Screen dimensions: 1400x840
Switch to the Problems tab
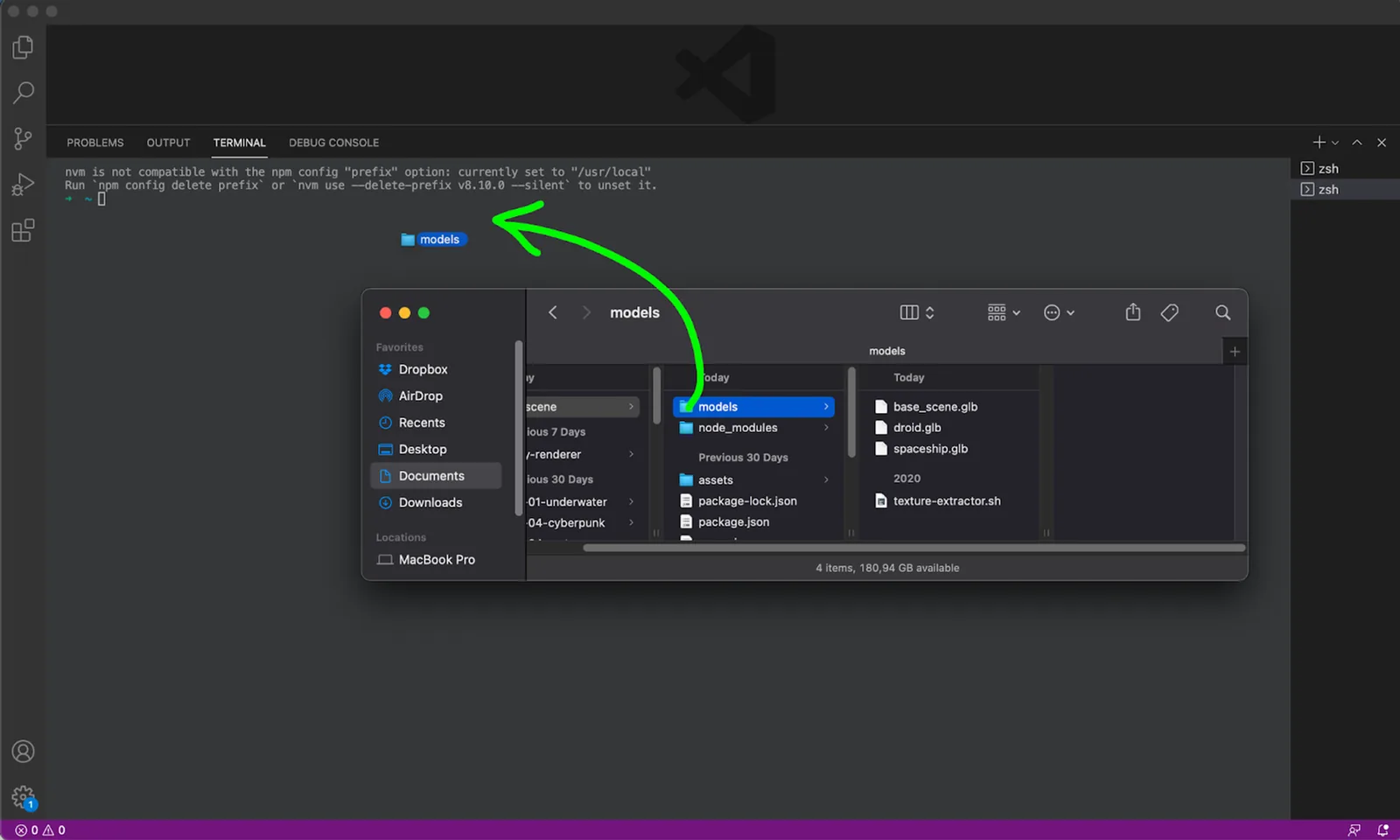pyautogui.click(x=95, y=143)
